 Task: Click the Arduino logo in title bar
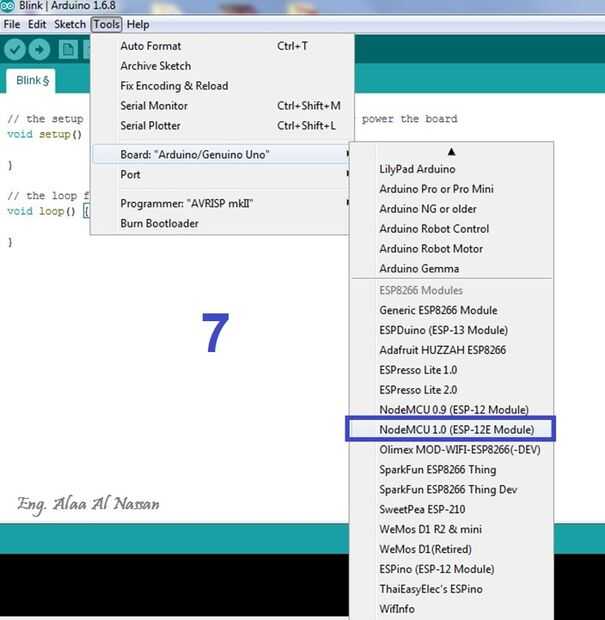pyautogui.click(x=8, y=6)
